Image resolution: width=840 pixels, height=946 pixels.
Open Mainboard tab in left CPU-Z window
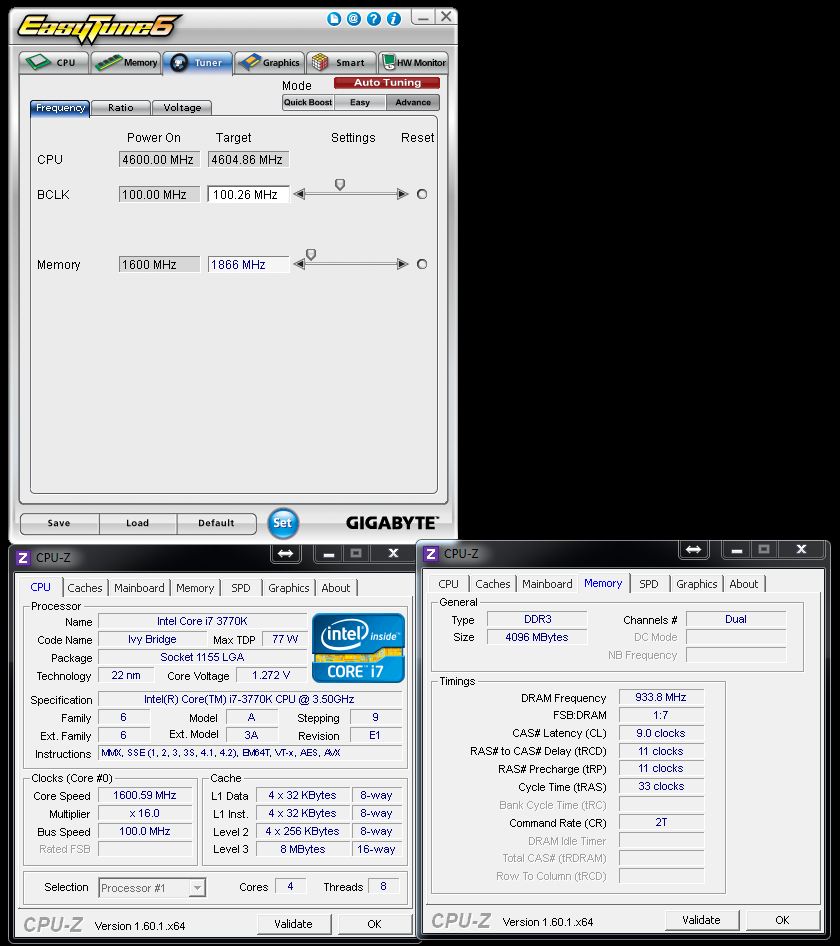139,588
